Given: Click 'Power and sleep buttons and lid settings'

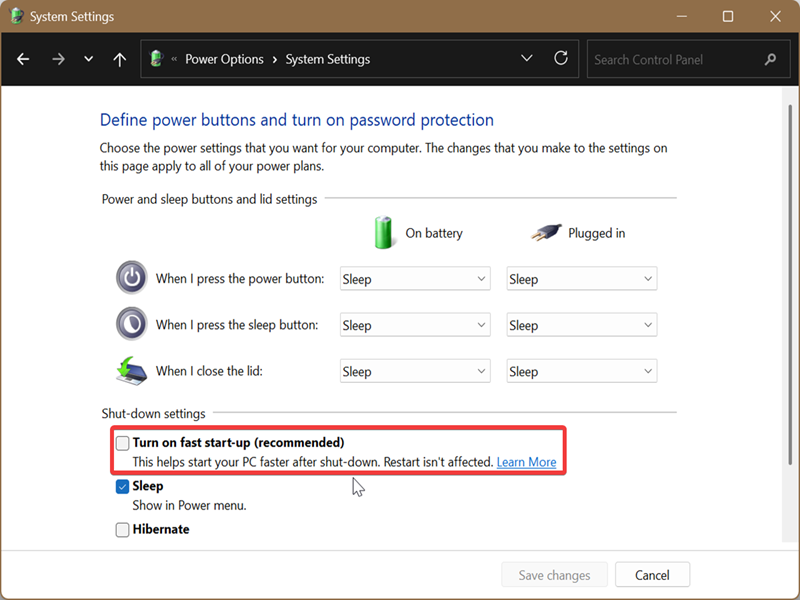Looking at the screenshot, I should (209, 199).
